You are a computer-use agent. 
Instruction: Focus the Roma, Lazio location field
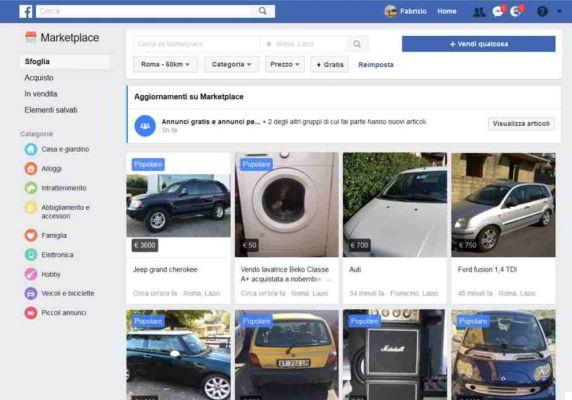pos(304,44)
